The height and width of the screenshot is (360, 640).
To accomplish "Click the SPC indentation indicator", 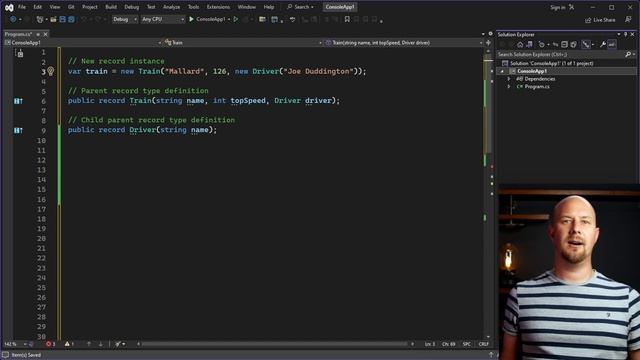I will tap(467, 344).
